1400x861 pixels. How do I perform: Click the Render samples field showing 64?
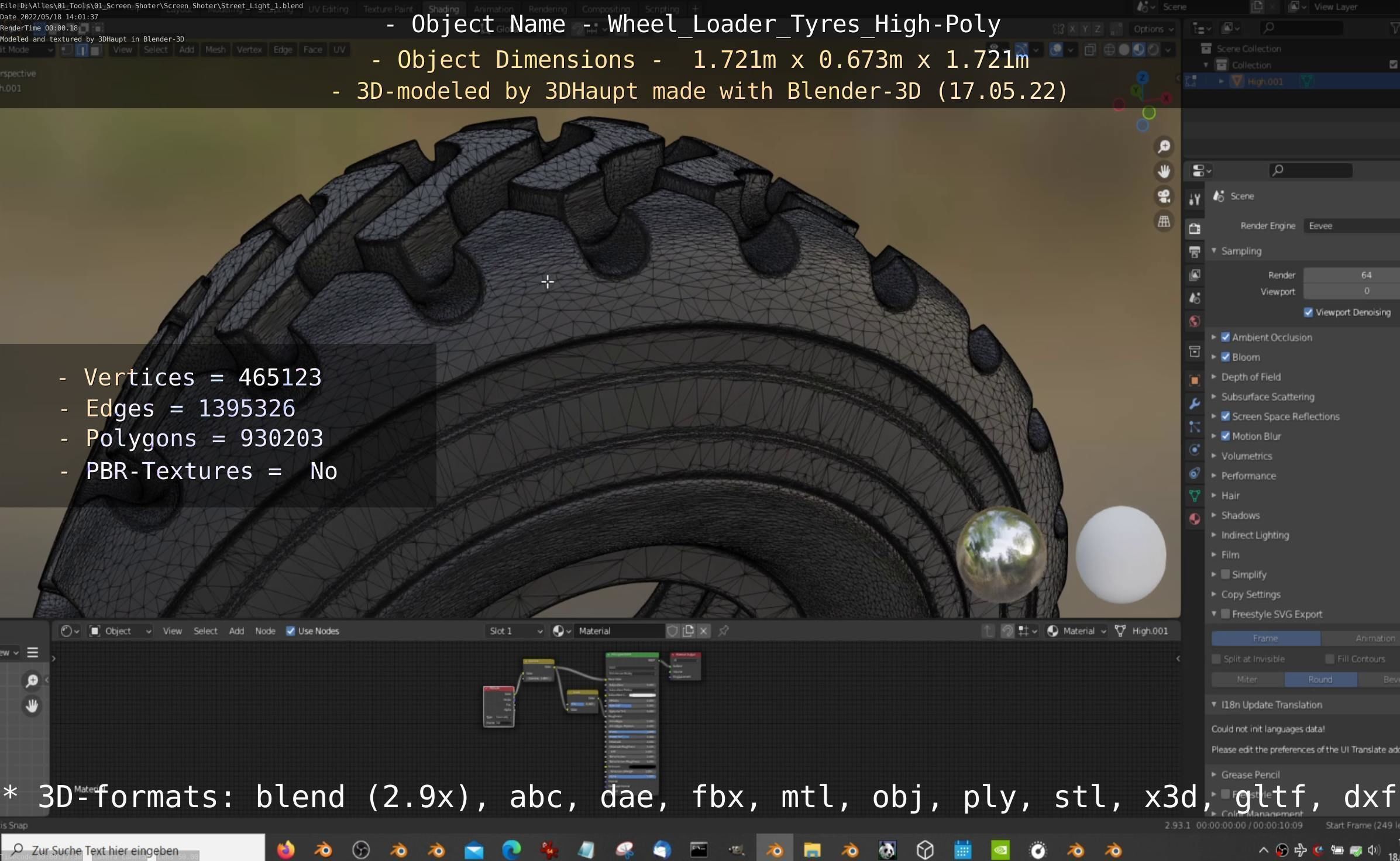click(1351, 275)
